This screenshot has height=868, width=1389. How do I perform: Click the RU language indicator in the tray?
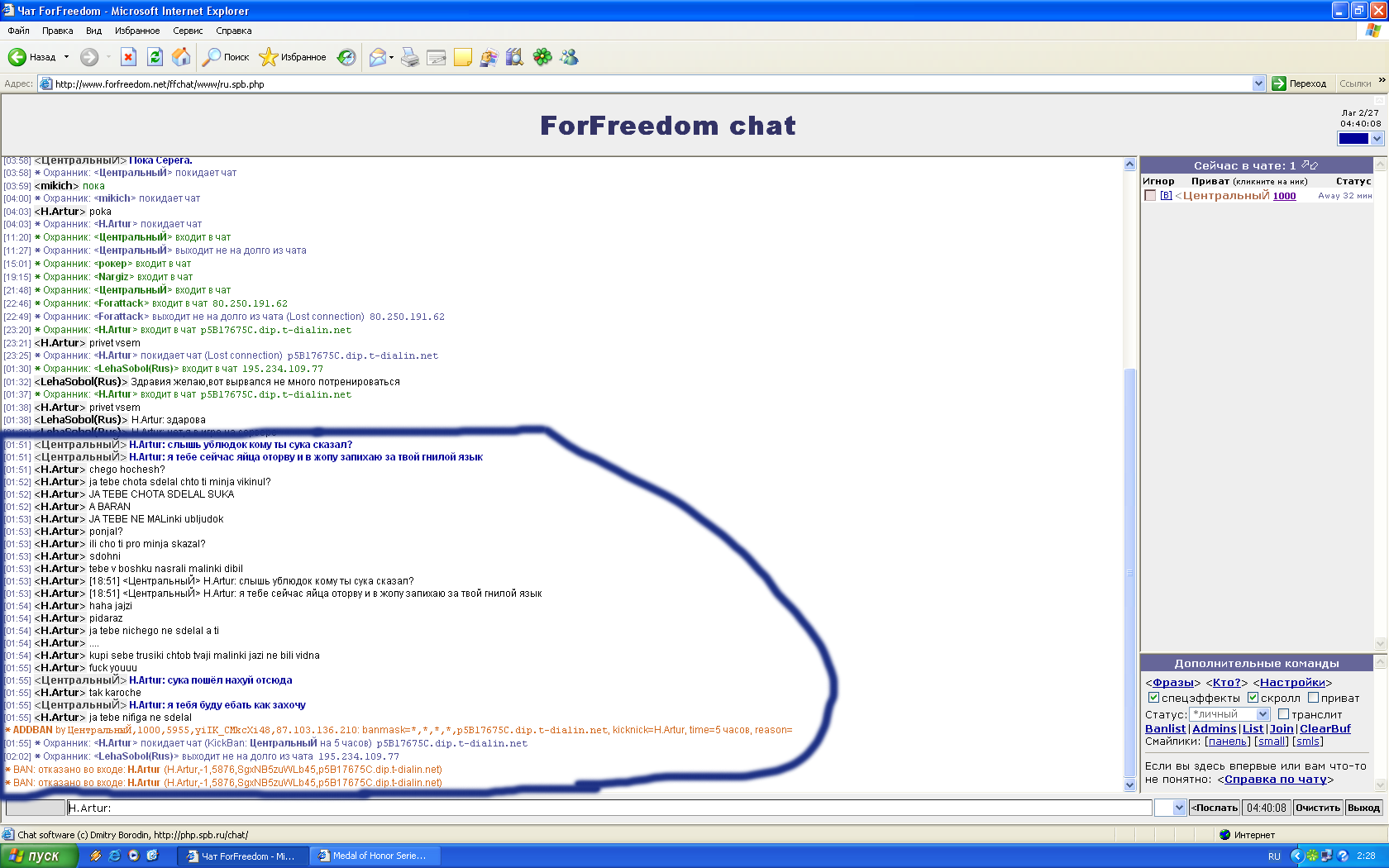tap(1274, 856)
